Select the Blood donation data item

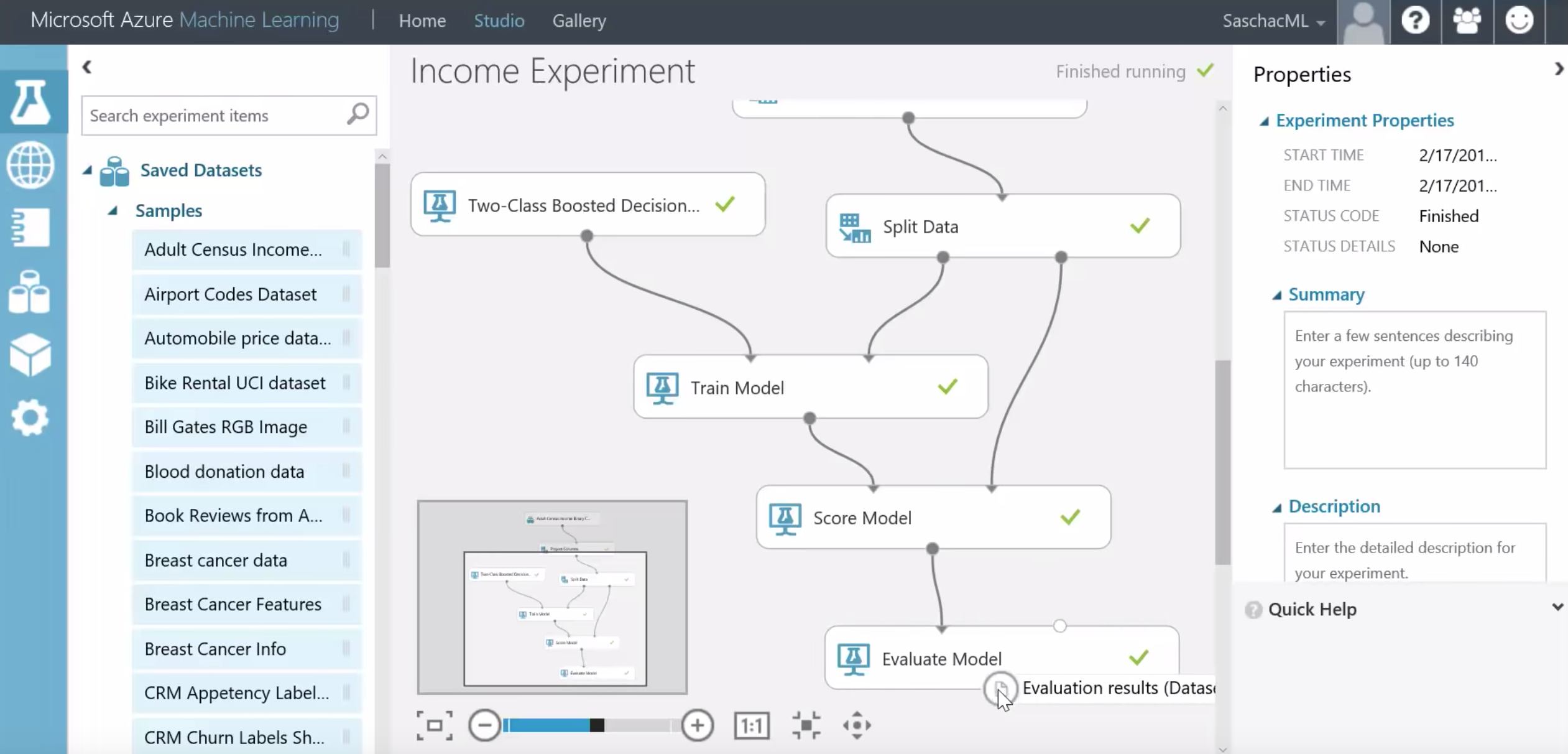(247, 472)
